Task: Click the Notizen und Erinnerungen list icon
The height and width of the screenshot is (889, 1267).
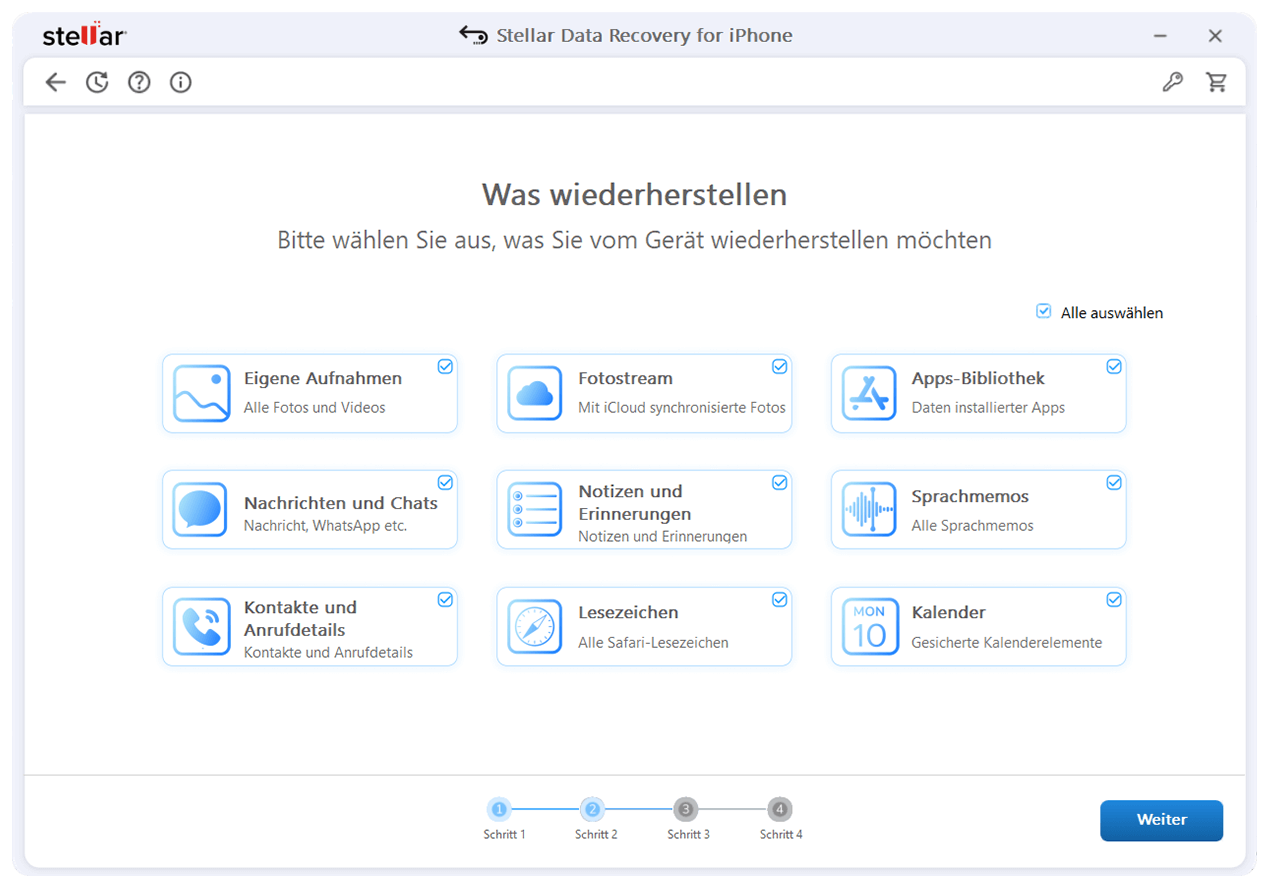Action: tap(535, 509)
